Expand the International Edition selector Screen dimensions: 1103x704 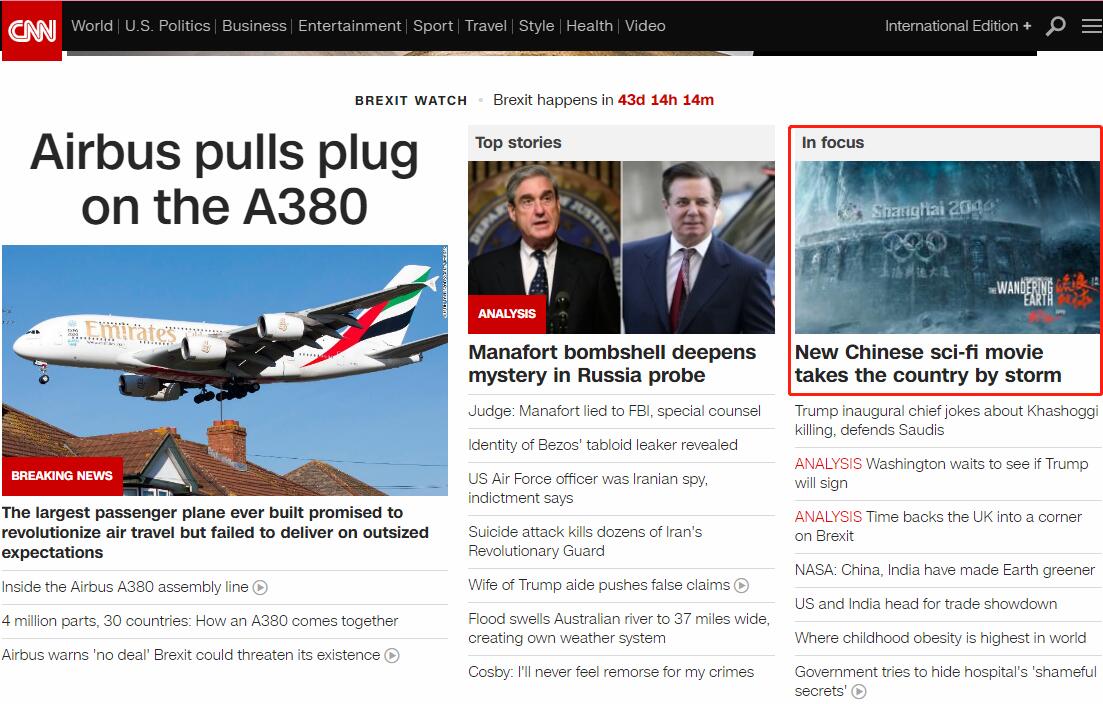[958, 26]
